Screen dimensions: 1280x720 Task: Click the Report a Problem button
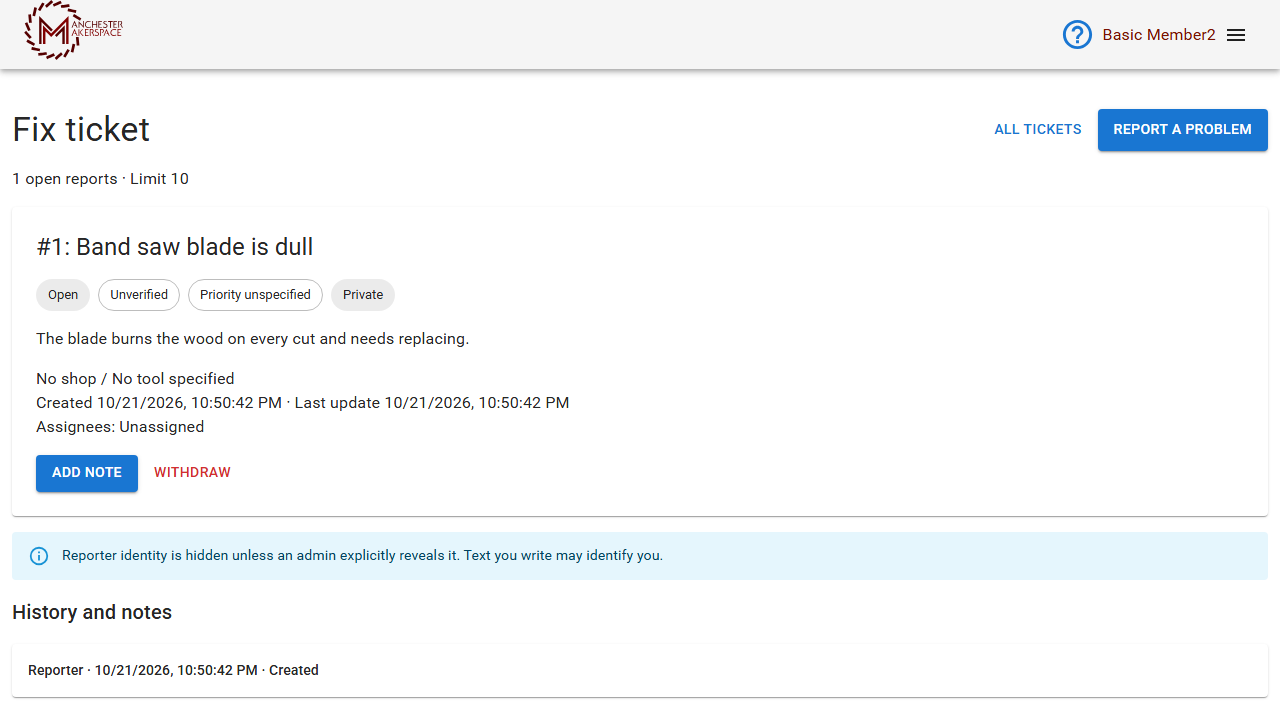1182,130
